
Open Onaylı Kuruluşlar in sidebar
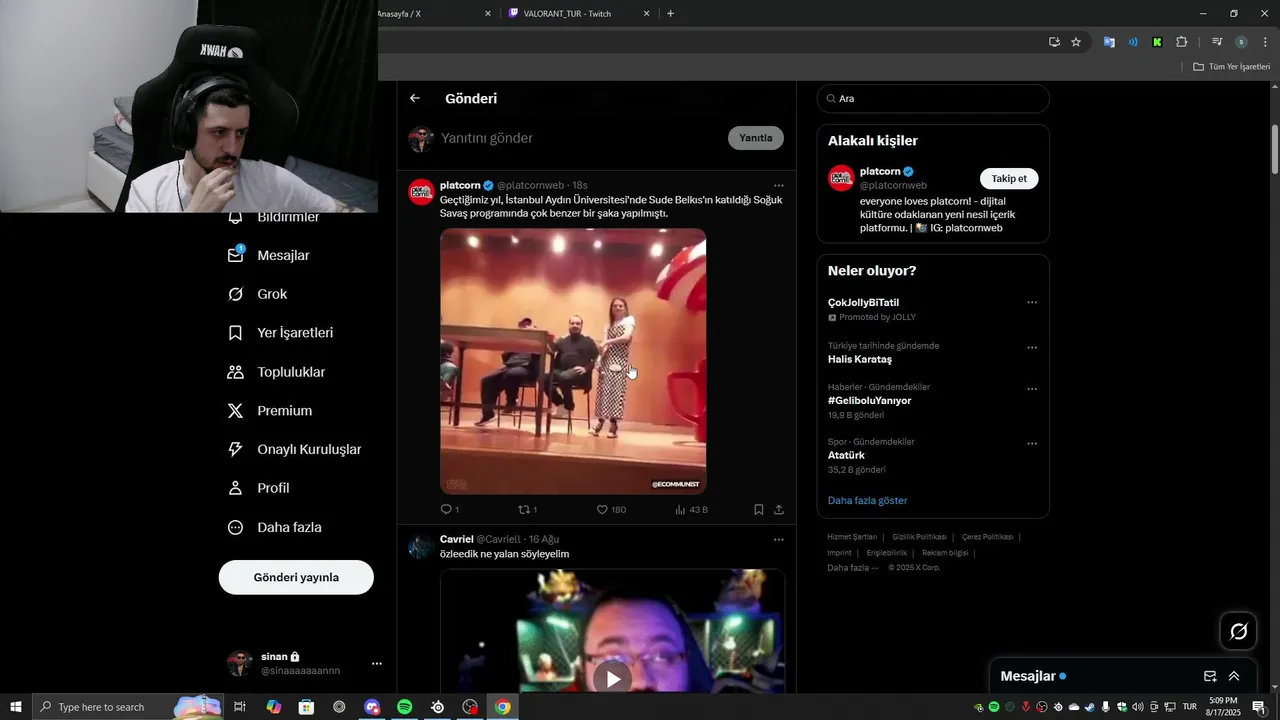(x=294, y=450)
